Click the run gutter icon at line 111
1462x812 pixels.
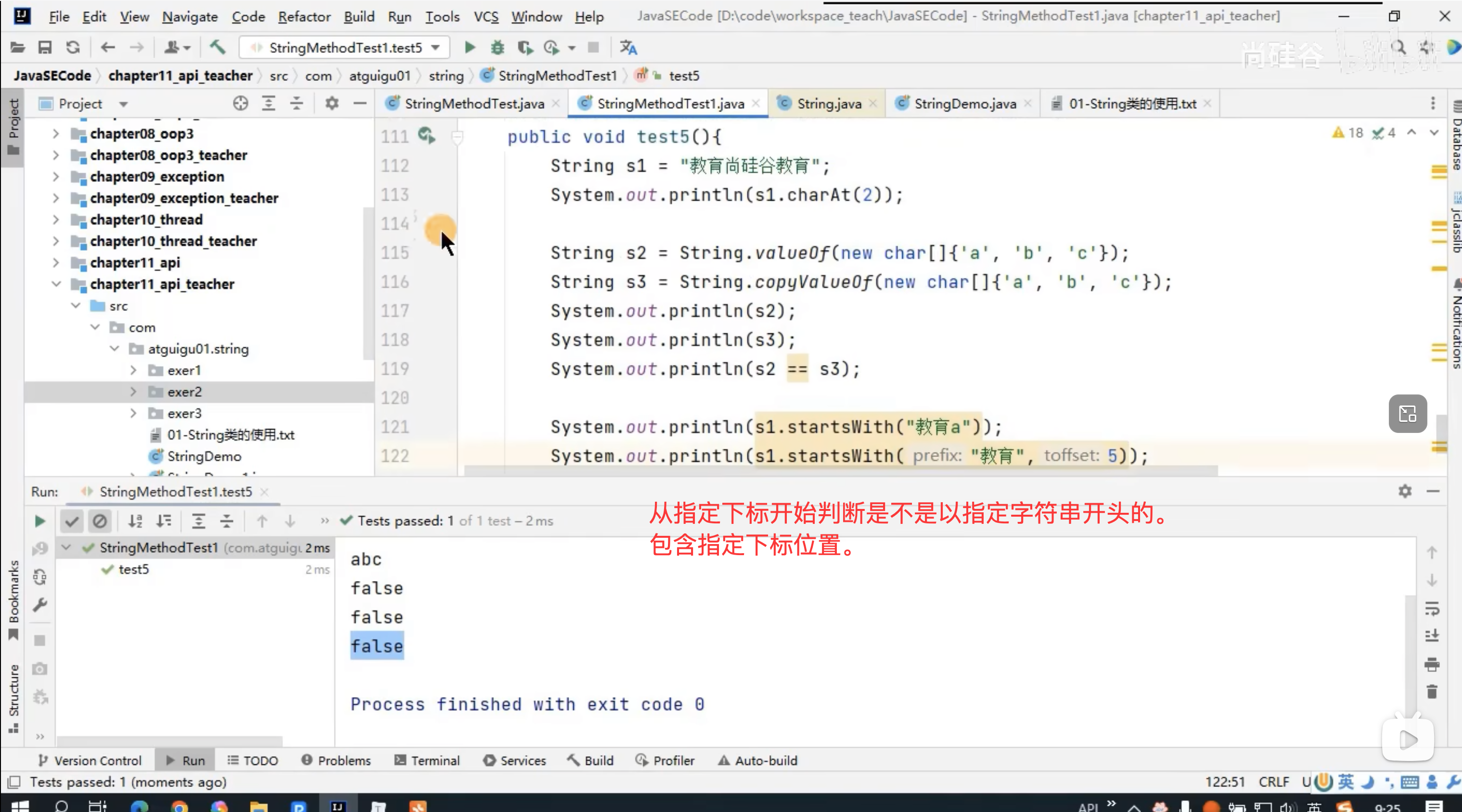click(426, 136)
